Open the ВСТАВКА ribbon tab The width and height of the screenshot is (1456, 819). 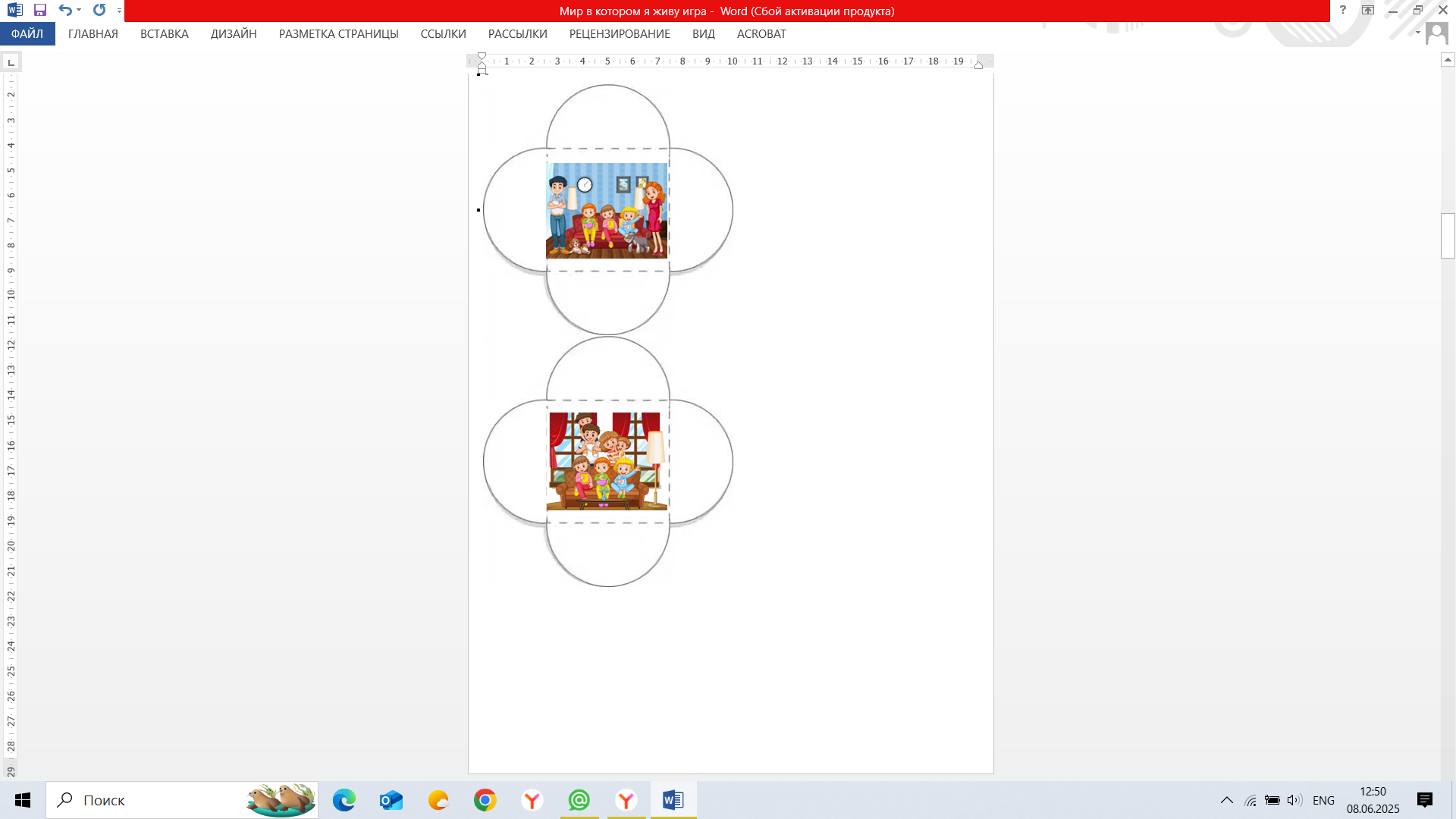coord(165,34)
